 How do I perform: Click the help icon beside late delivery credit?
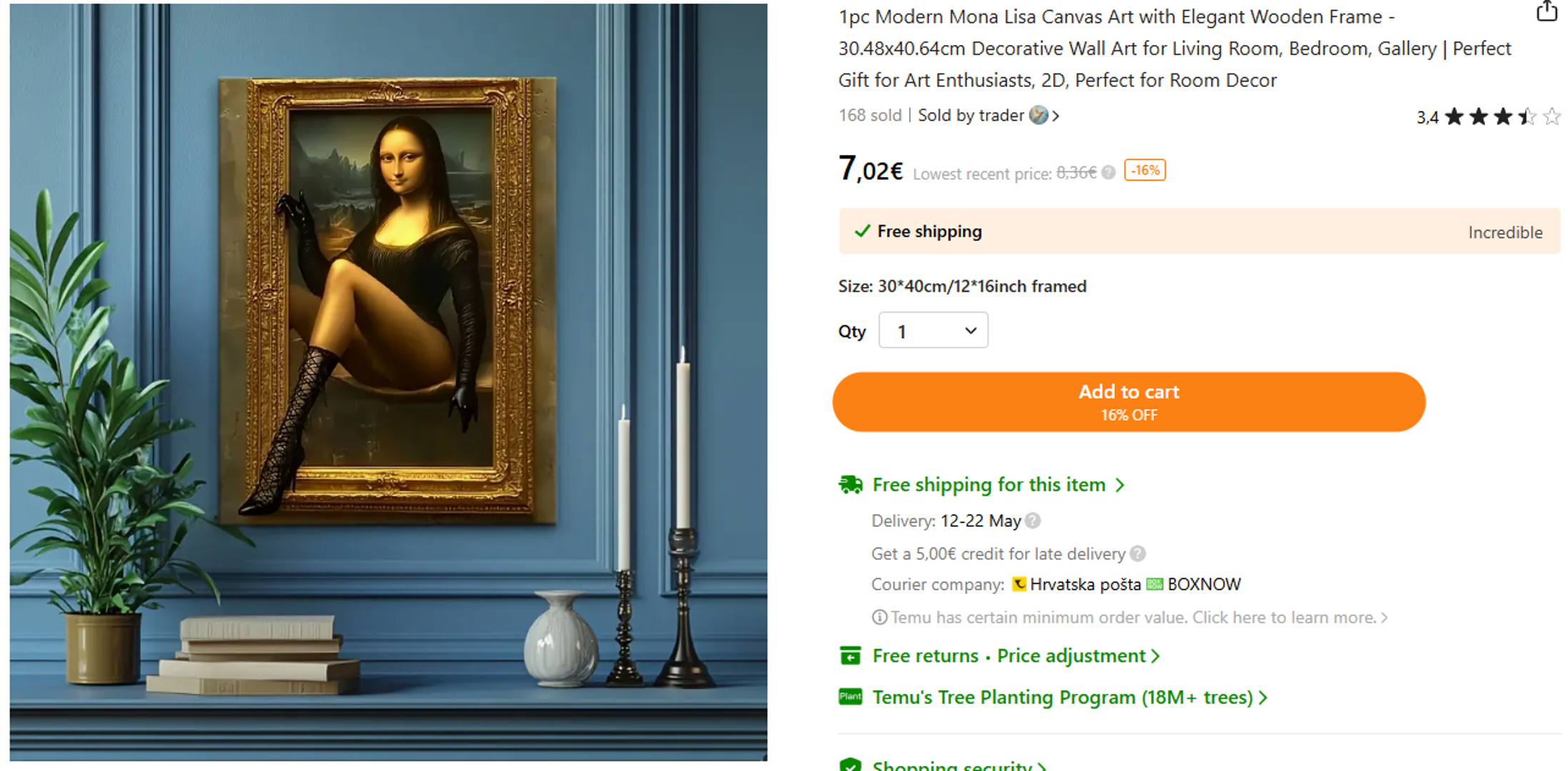[x=1138, y=554]
